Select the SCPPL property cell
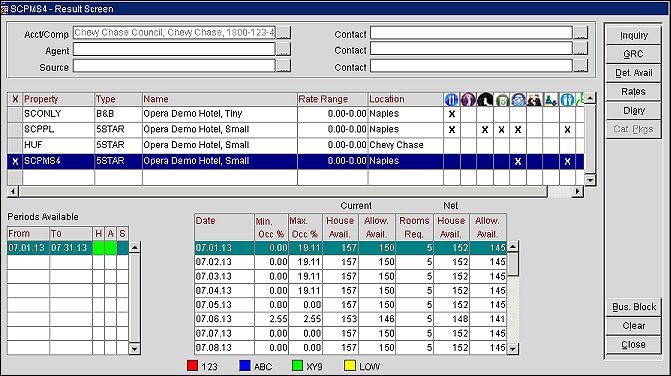Screen dimensions: 671x376 tap(58, 130)
